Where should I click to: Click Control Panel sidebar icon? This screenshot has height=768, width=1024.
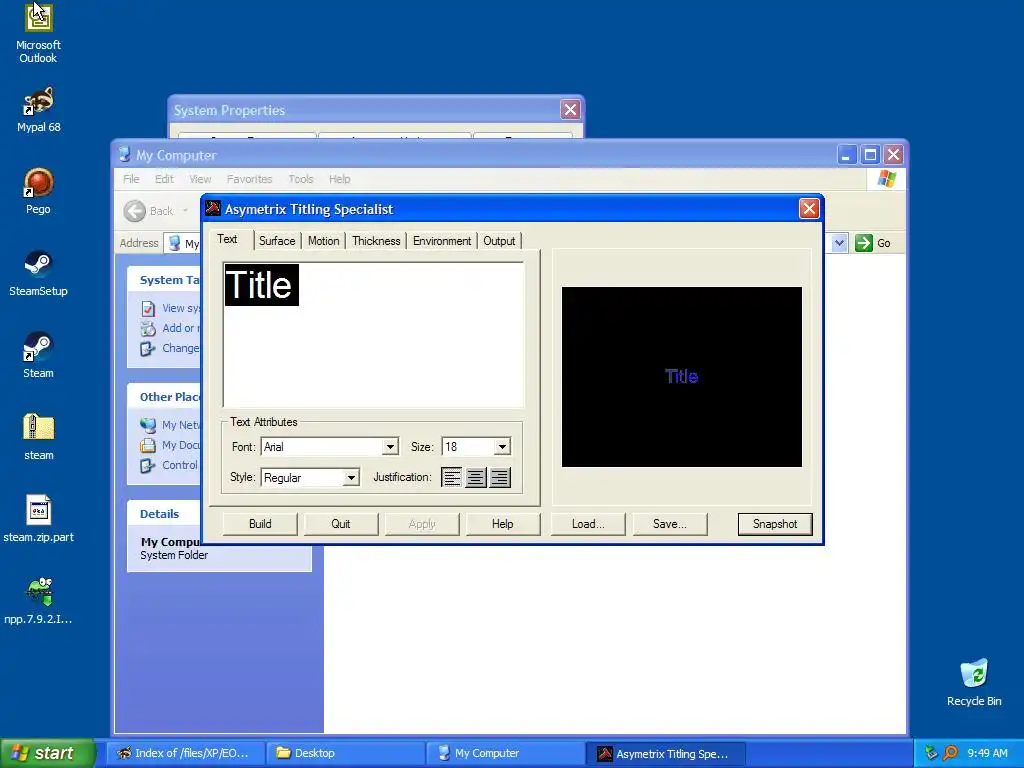pos(148,466)
